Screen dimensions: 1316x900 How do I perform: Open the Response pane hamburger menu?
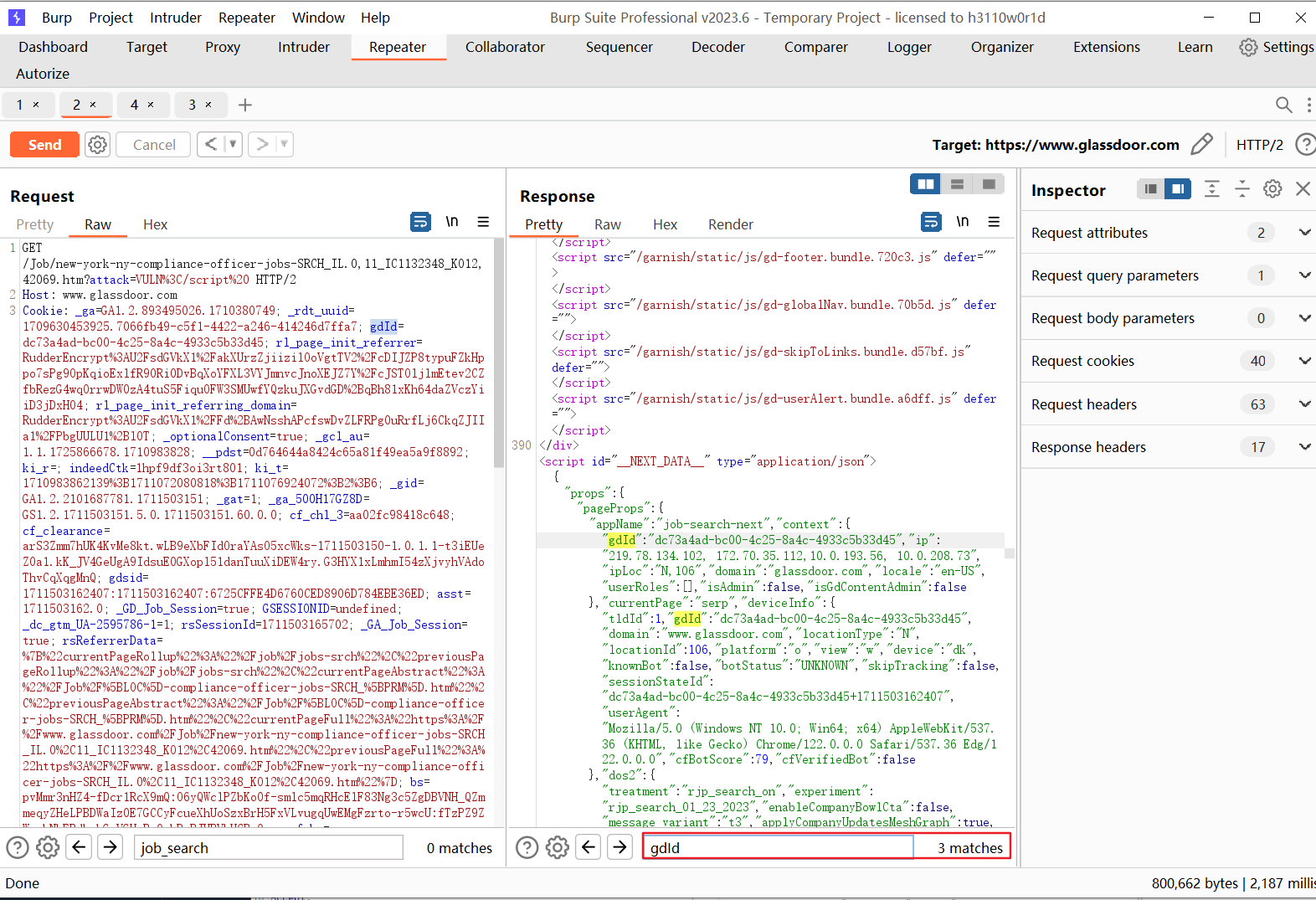(994, 222)
